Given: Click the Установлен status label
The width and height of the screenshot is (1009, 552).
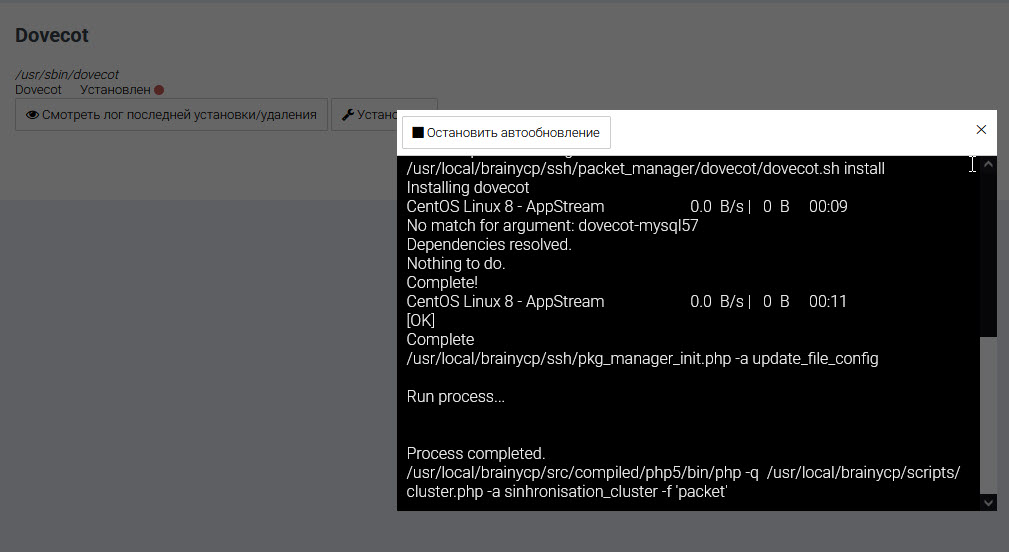Looking at the screenshot, I should tap(115, 90).
